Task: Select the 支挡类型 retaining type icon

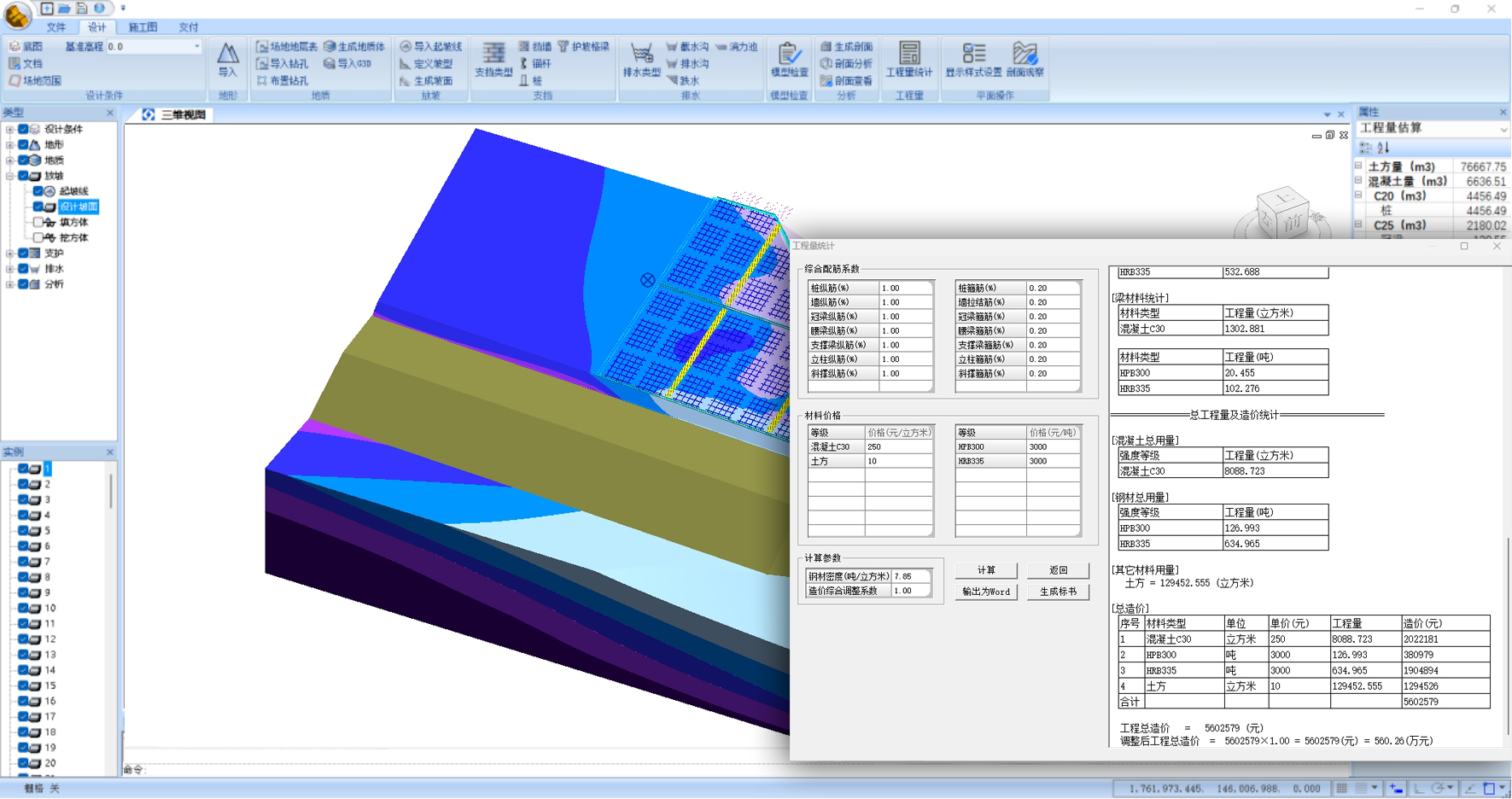Action: pyautogui.click(x=493, y=61)
